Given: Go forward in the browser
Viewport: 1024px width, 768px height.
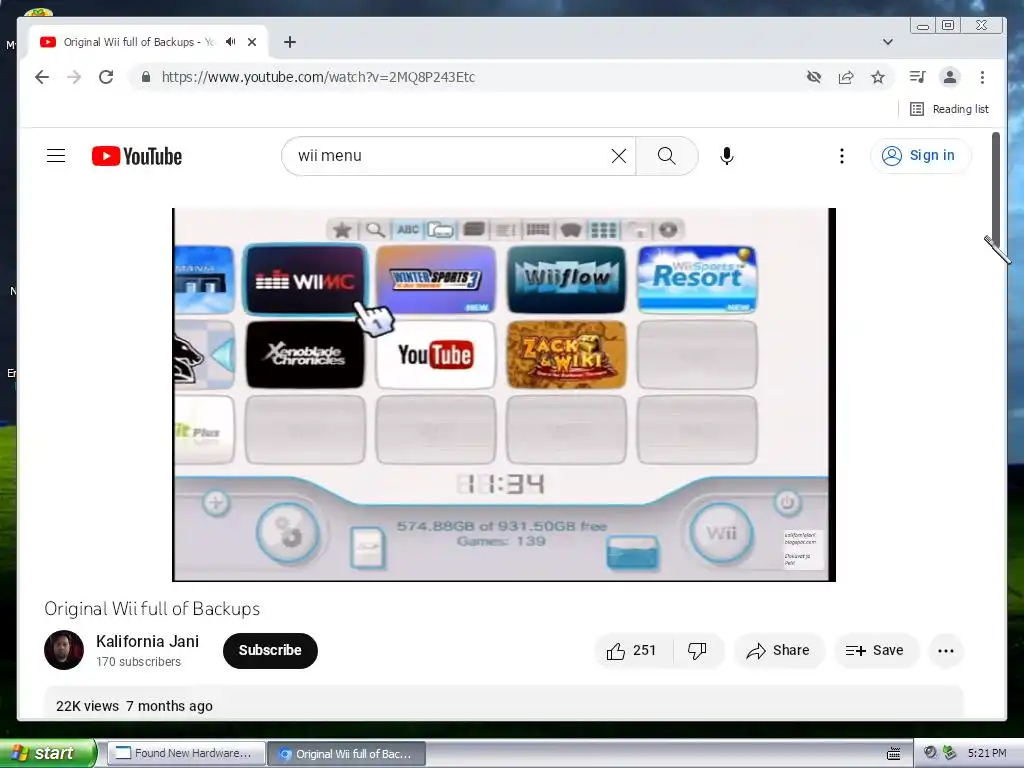Looking at the screenshot, I should pyautogui.click(x=74, y=77).
